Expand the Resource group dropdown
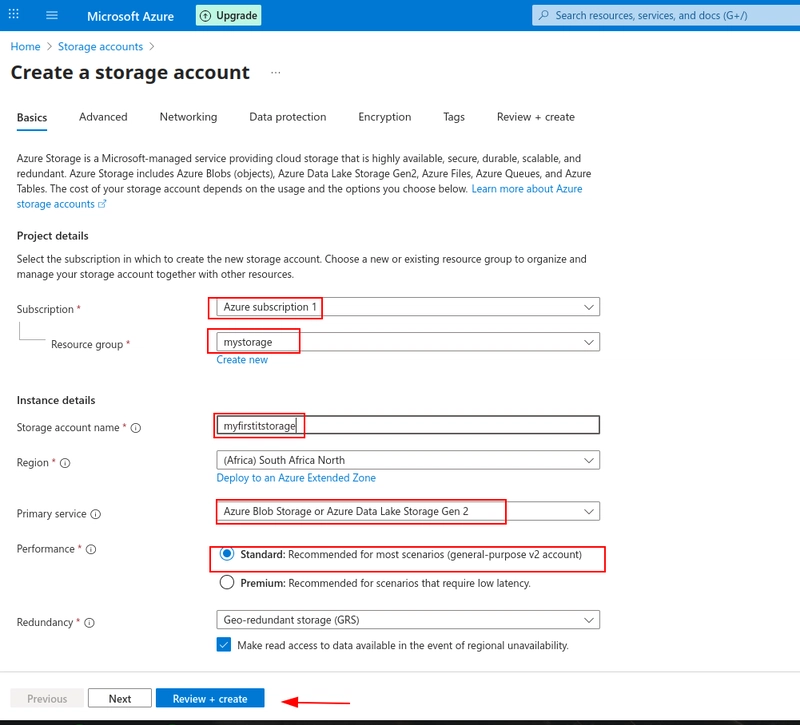This screenshot has width=800, height=725. (408, 342)
